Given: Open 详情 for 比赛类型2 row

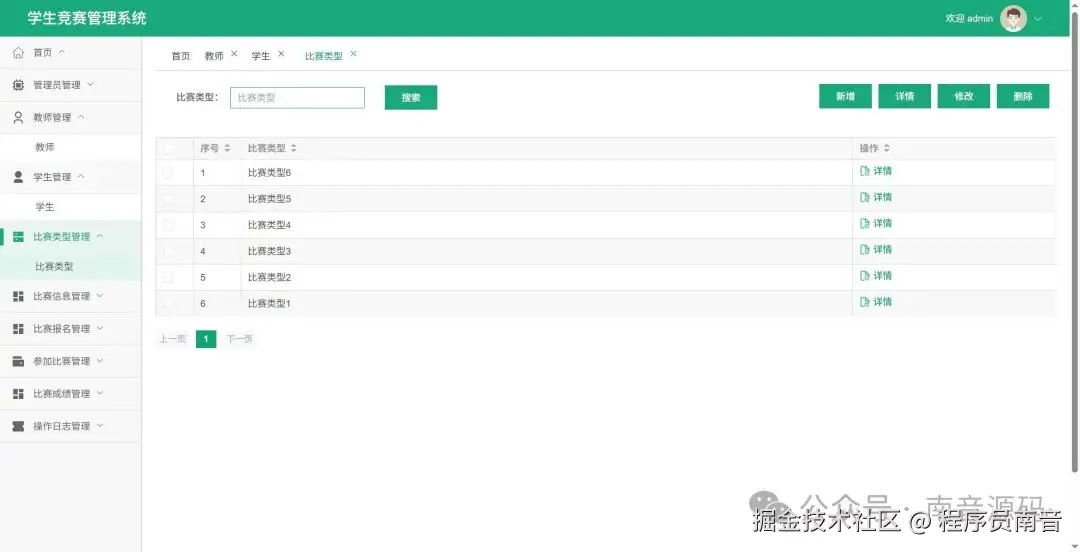Looking at the screenshot, I should (x=876, y=276).
